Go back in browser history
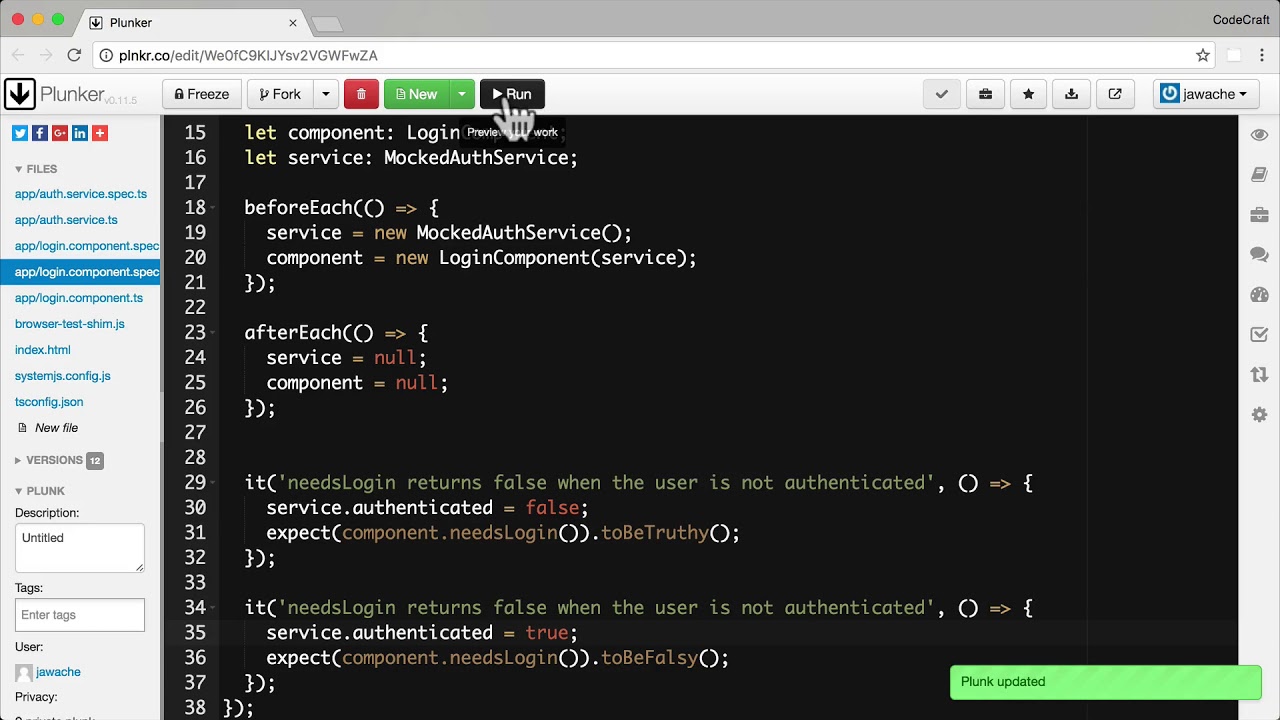 [18, 55]
